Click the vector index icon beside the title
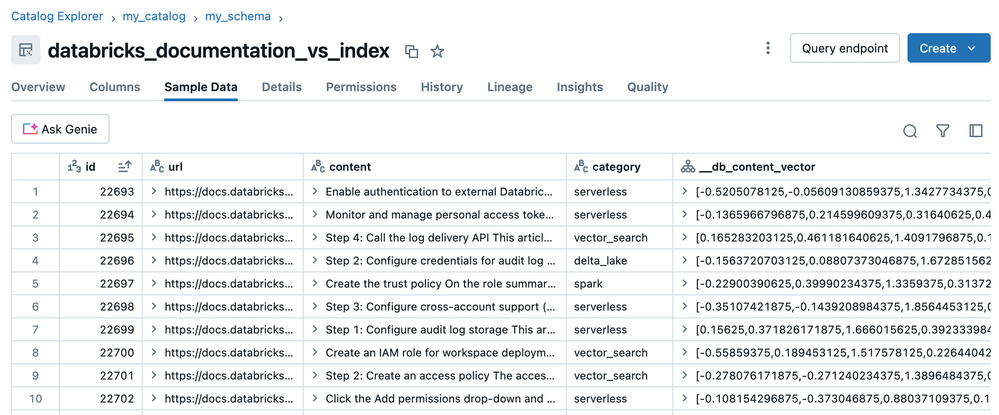The image size is (999, 415). [x=25, y=50]
